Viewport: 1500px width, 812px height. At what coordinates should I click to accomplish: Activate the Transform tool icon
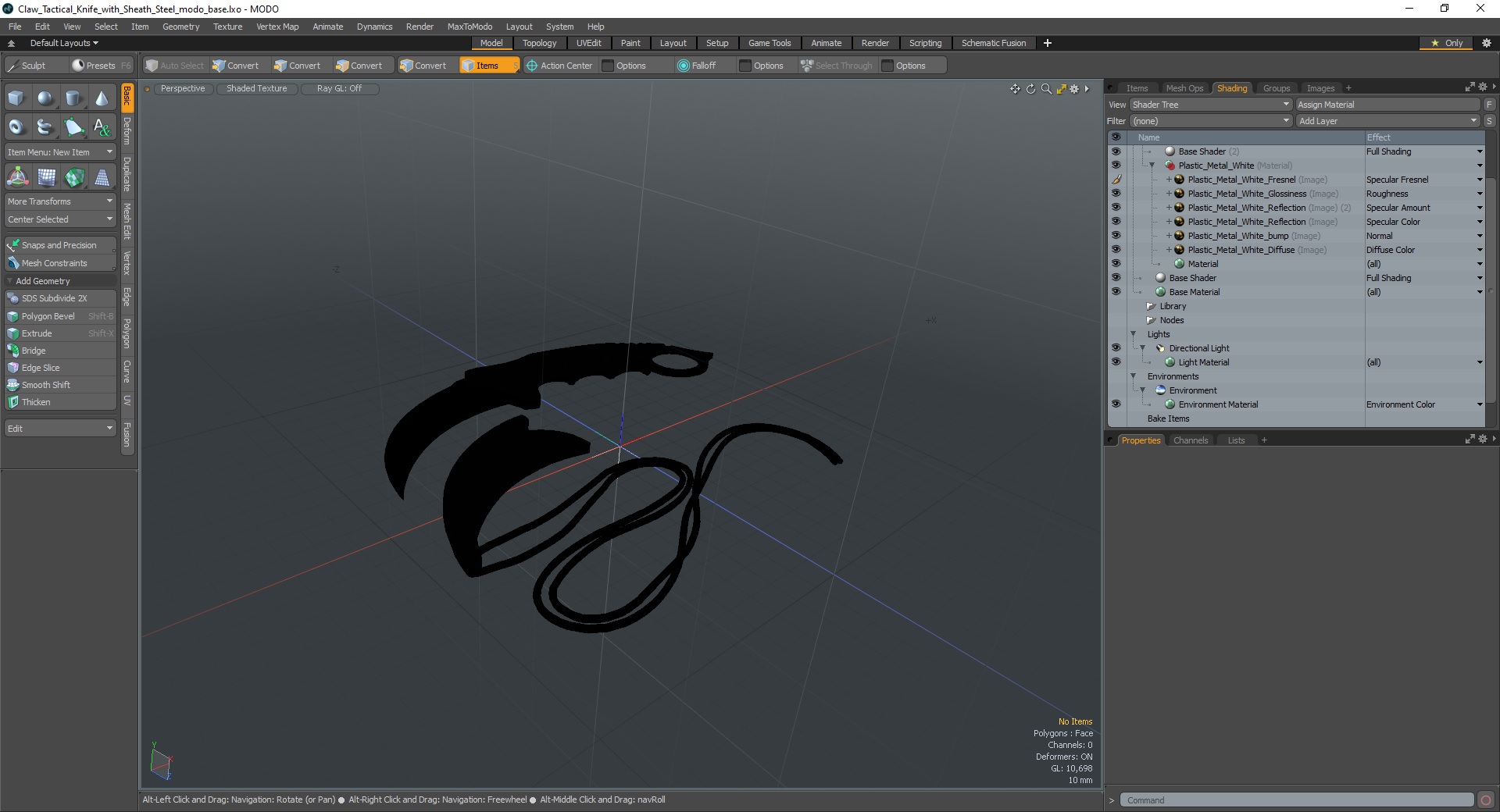point(17,178)
